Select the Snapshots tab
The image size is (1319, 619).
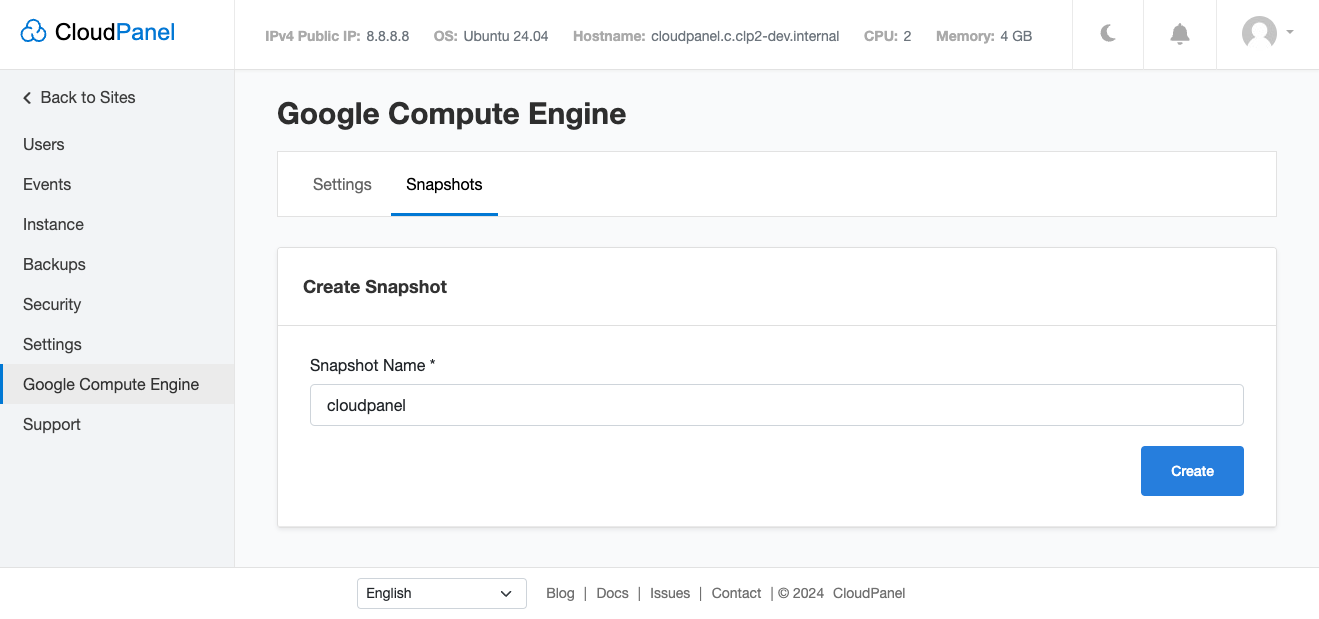(444, 184)
